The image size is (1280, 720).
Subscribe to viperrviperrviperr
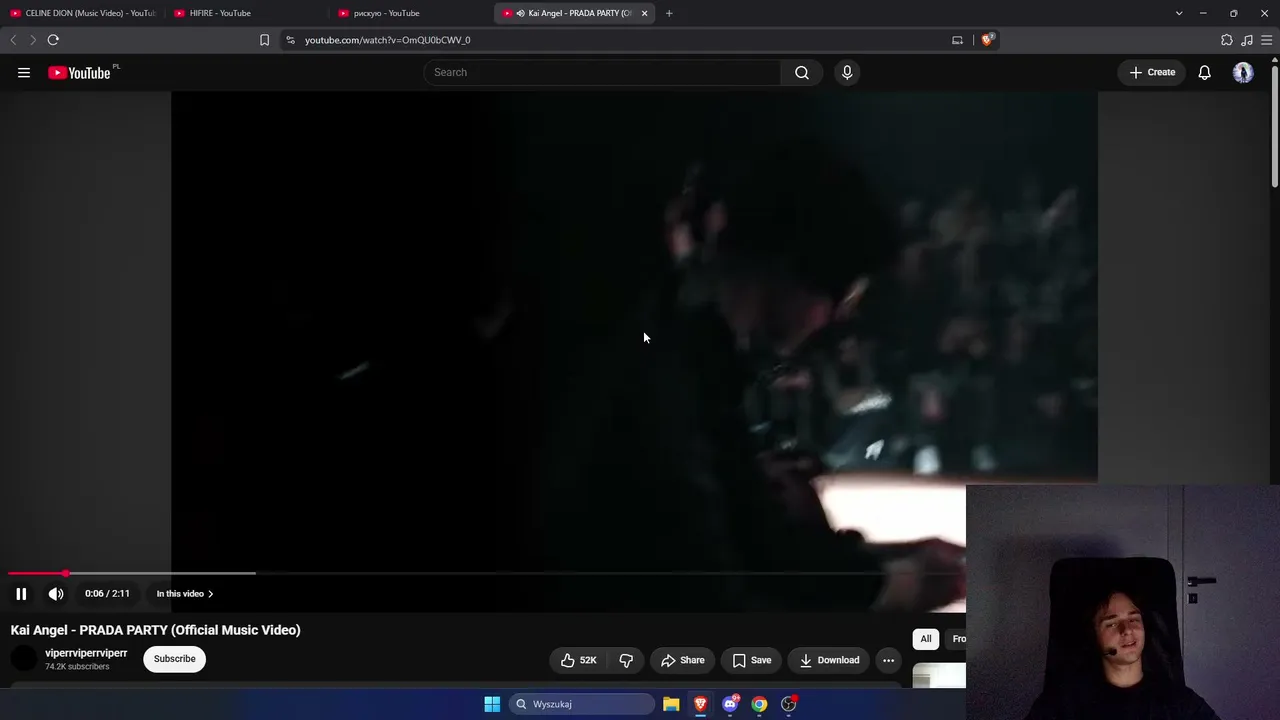pos(174,659)
